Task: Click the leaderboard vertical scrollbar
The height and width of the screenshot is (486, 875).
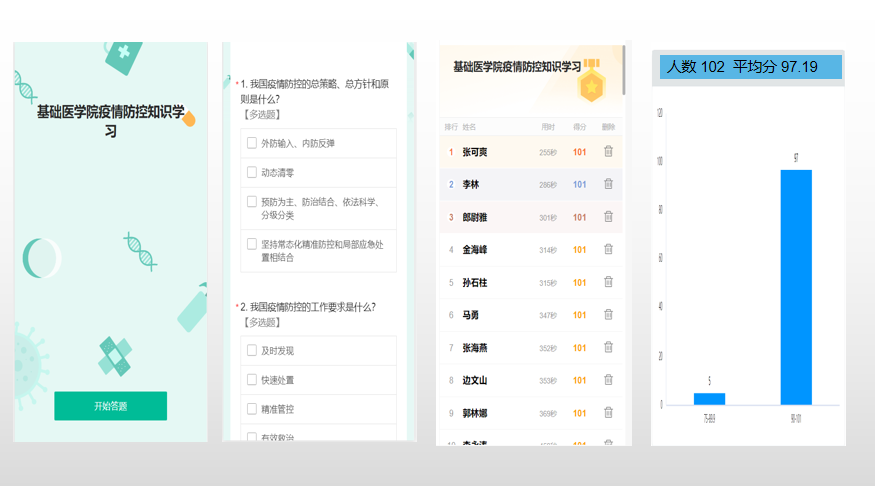Action: click(x=625, y=70)
